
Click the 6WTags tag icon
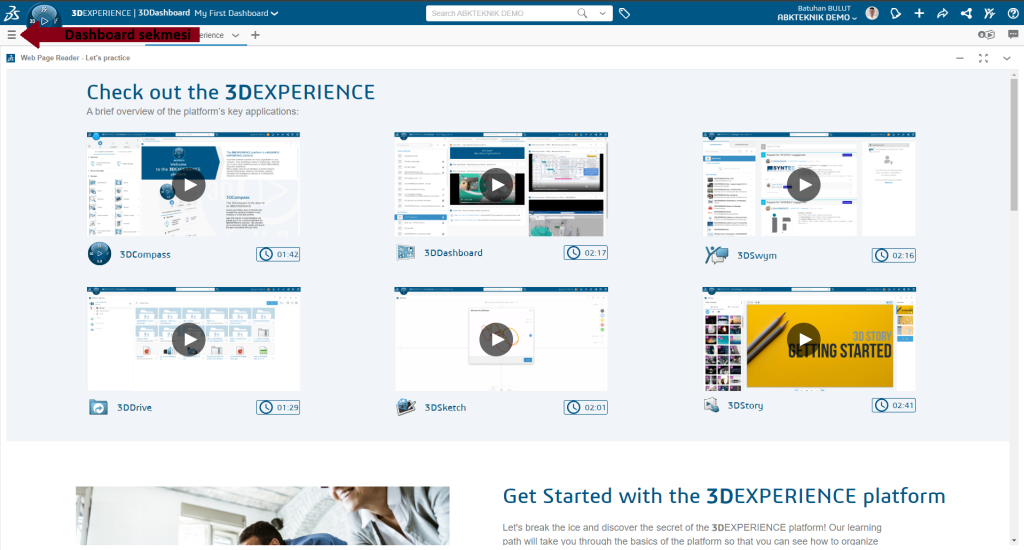click(625, 13)
